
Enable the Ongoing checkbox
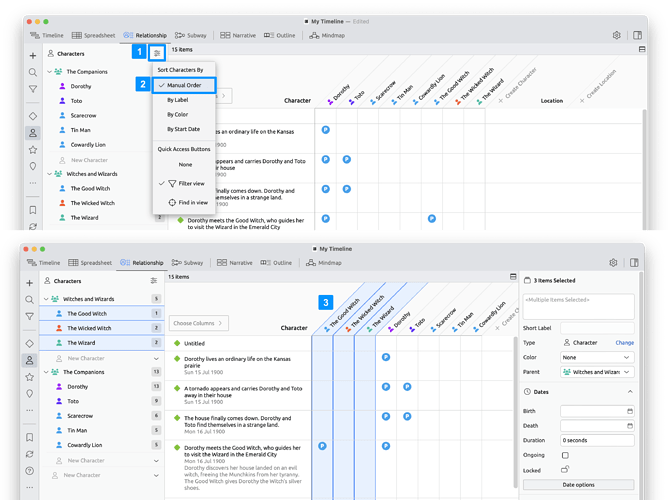[x=565, y=454]
